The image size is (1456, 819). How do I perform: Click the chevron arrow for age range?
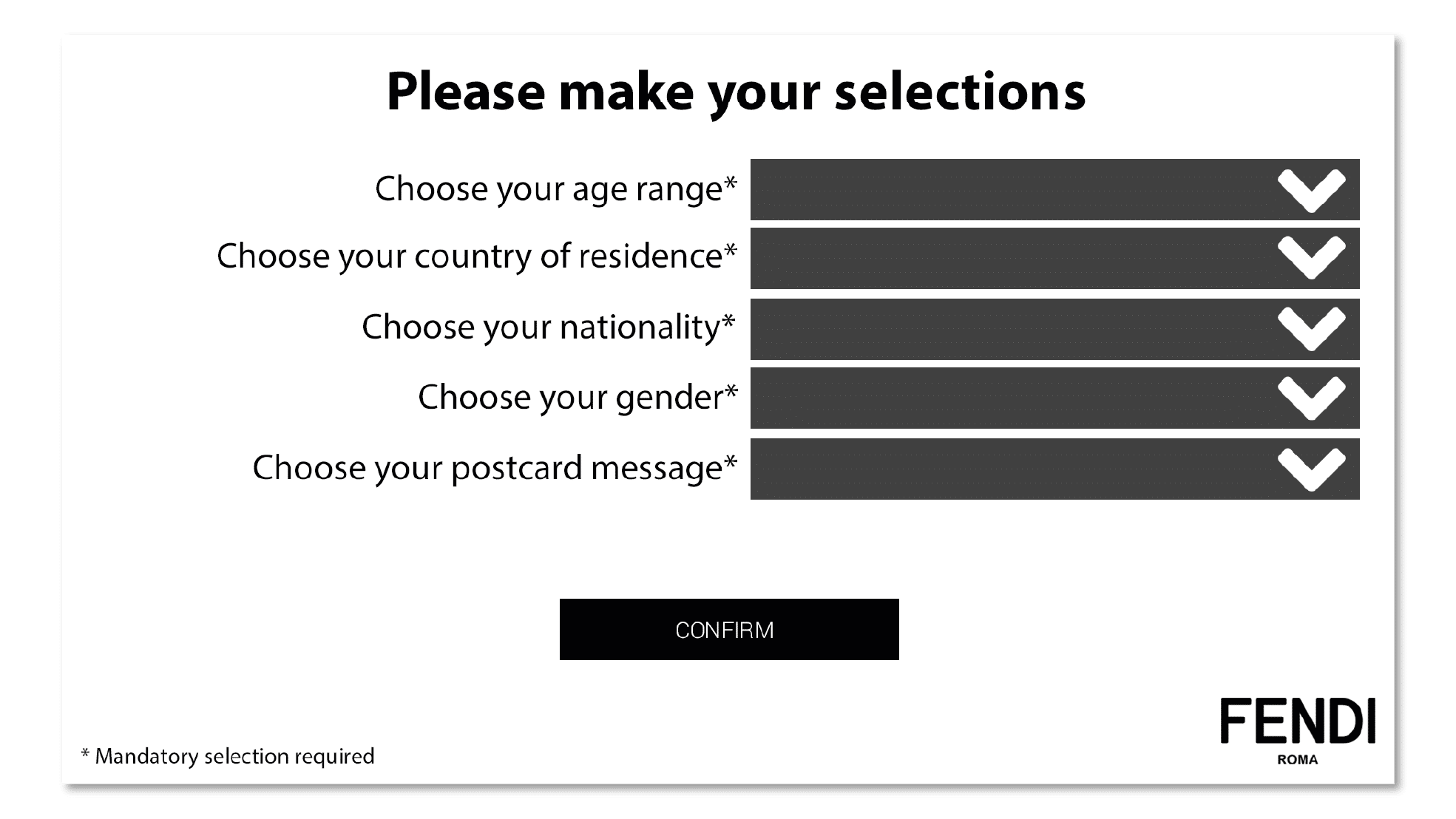[1311, 190]
